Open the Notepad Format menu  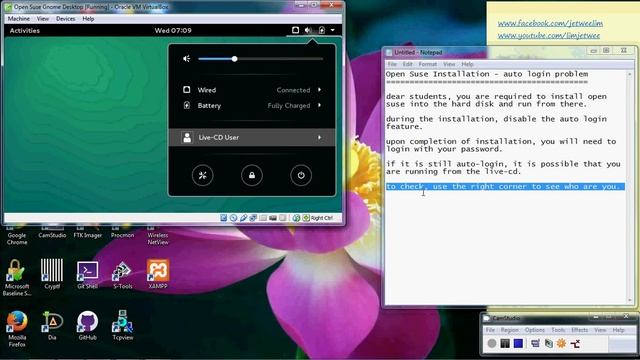[427, 64]
